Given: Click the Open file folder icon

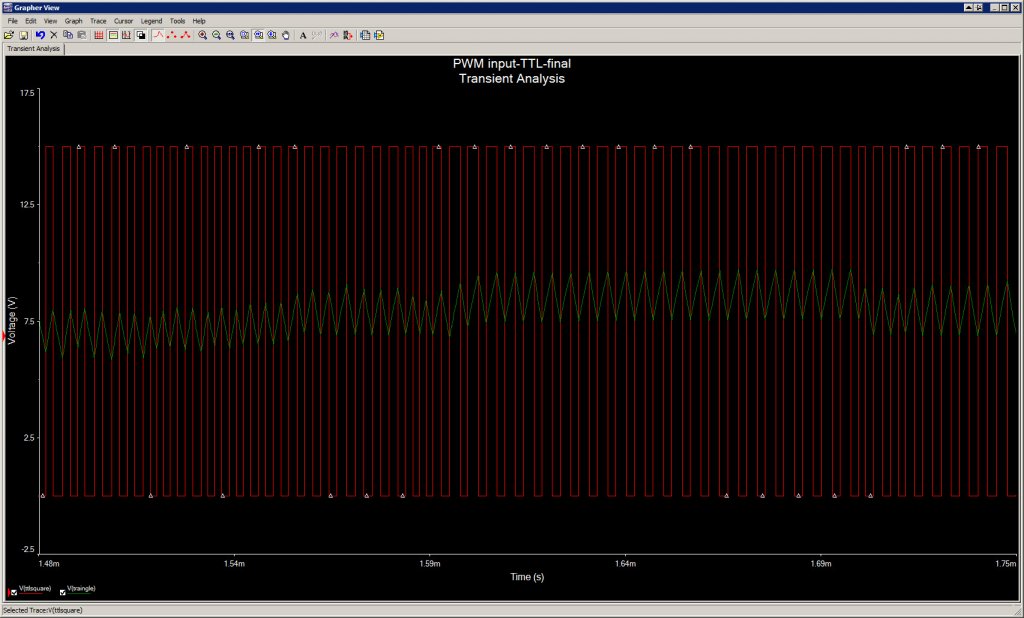Looking at the screenshot, I should click(x=8, y=35).
